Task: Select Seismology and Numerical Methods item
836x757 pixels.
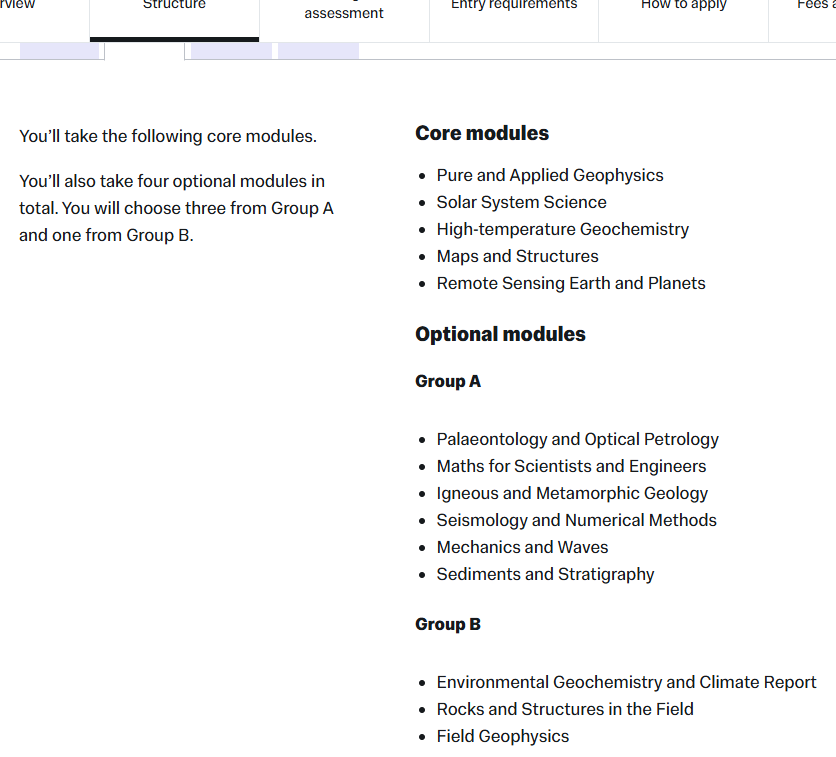Action: coord(576,520)
